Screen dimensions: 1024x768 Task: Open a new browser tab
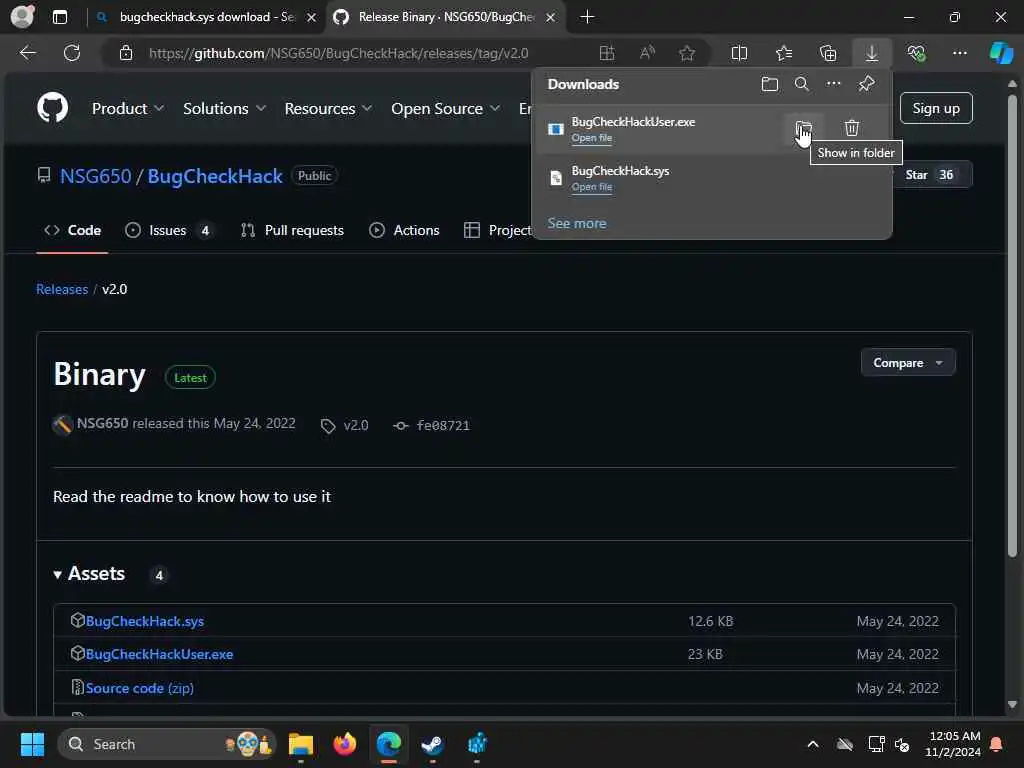click(x=587, y=17)
